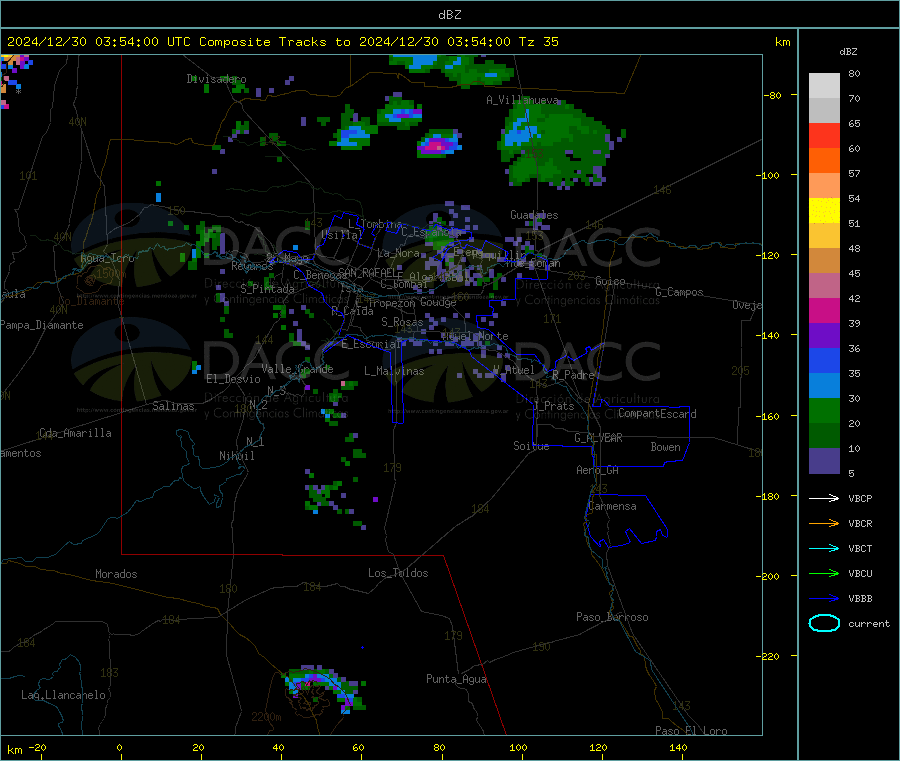
Task: Click the 100 km horizontal axis tick label
Action: click(x=518, y=747)
